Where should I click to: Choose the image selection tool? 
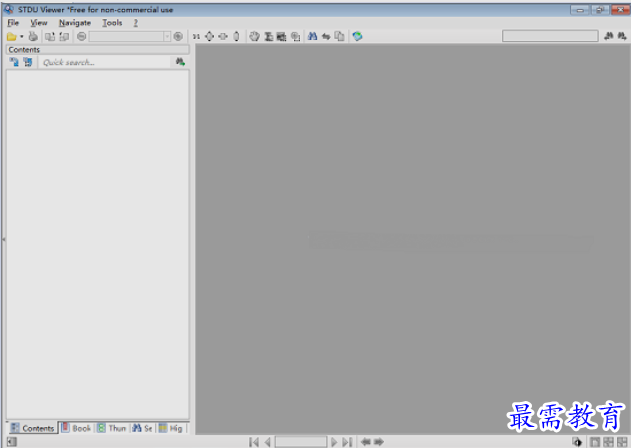tap(282, 37)
